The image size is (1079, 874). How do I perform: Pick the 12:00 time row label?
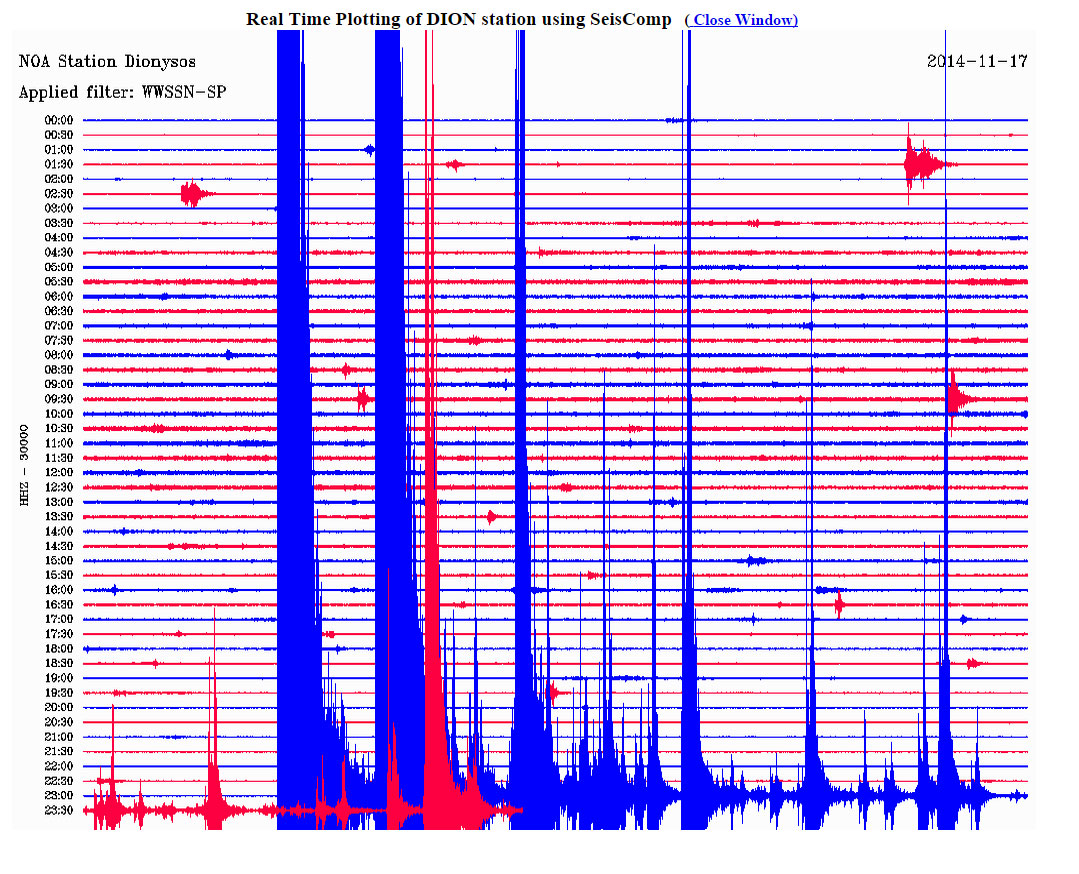coord(58,472)
